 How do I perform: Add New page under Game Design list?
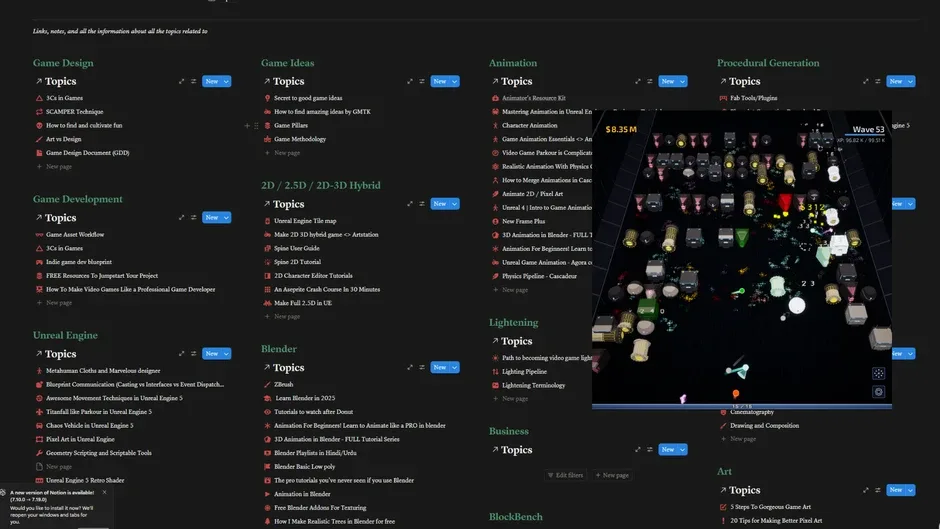54,167
